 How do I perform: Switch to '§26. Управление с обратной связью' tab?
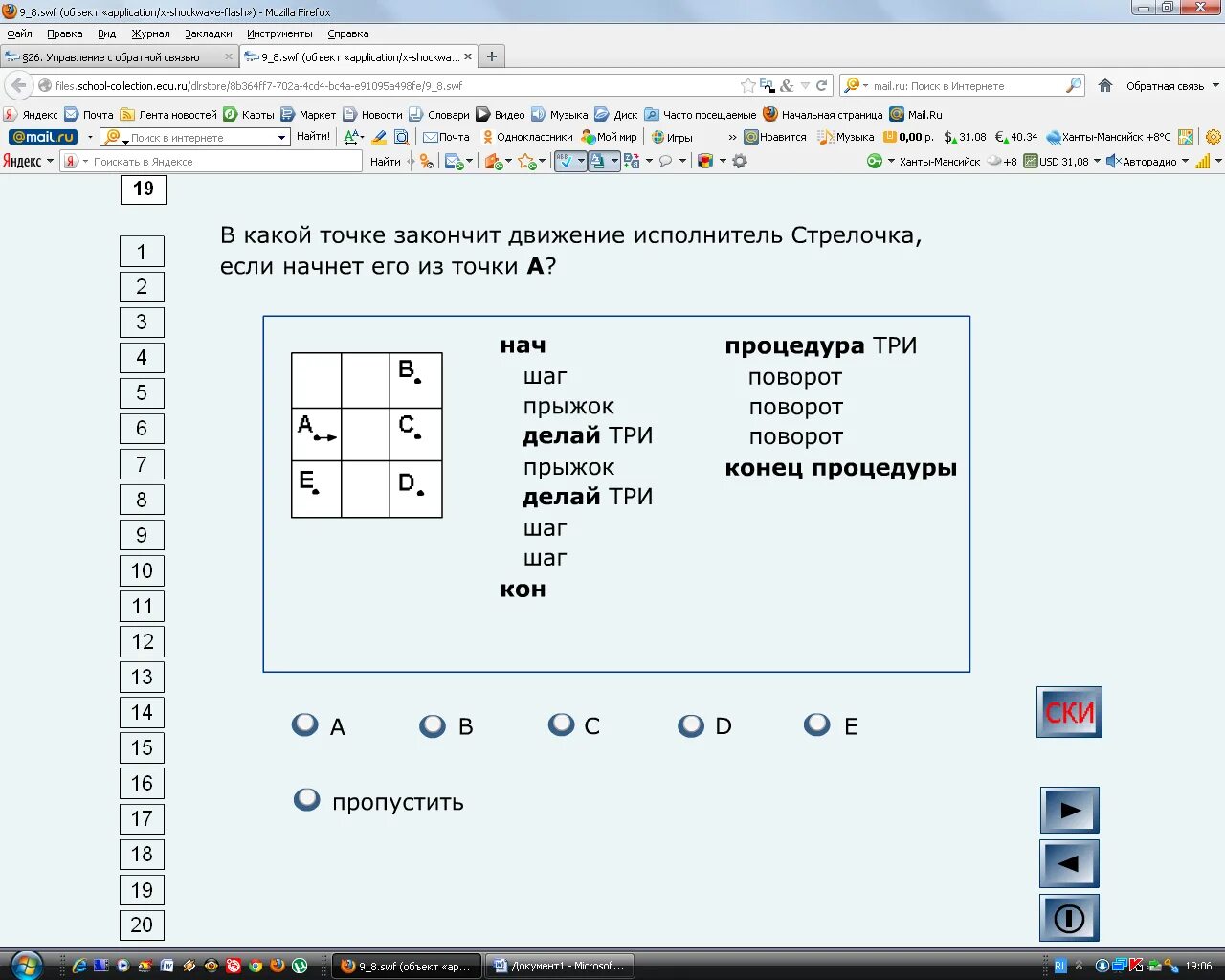click(x=119, y=56)
